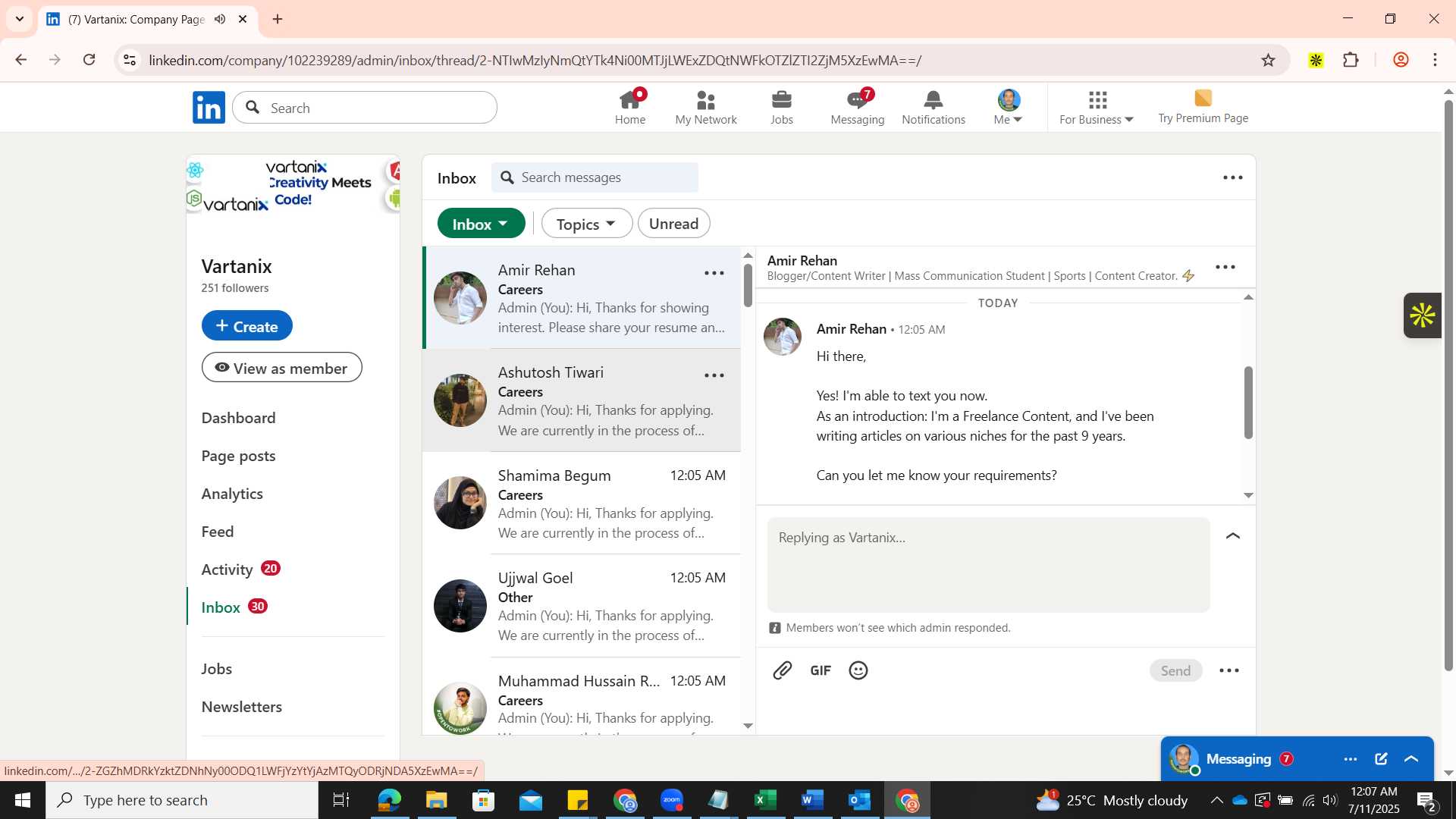The width and height of the screenshot is (1456, 819).
Task: Click the Vartanix cover banner image
Action: [293, 184]
